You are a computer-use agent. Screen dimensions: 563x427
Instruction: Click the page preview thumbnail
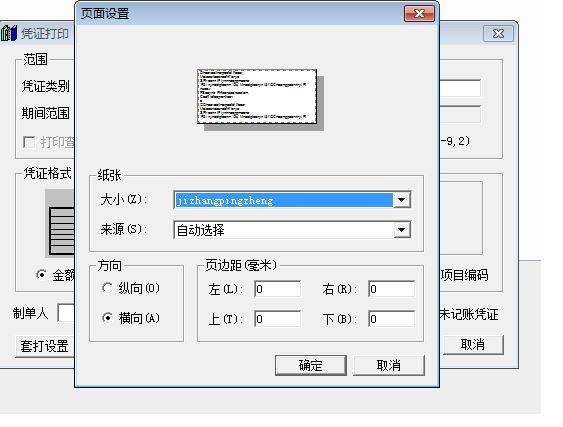(257, 96)
